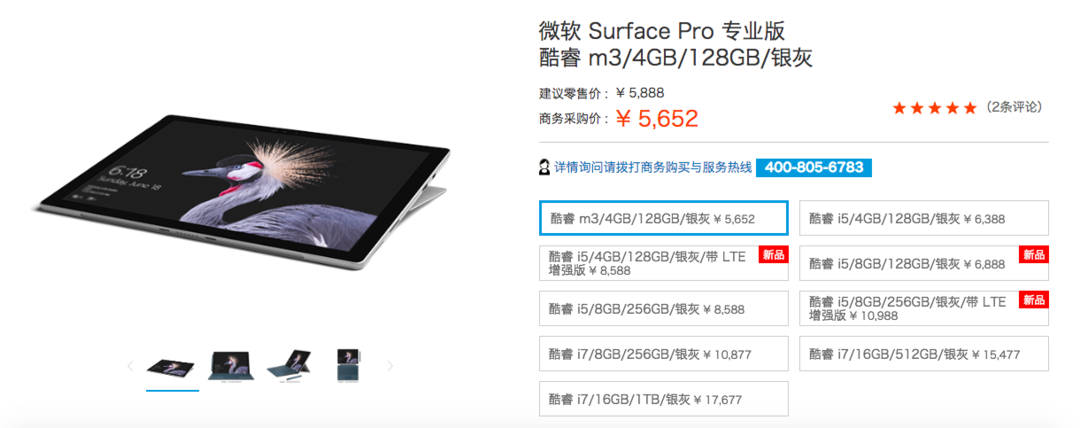Viewport: 1080px width, 428px height.
Task: Pick the i5/4GB/128GB LTE enhanced version
Action: tap(664, 263)
